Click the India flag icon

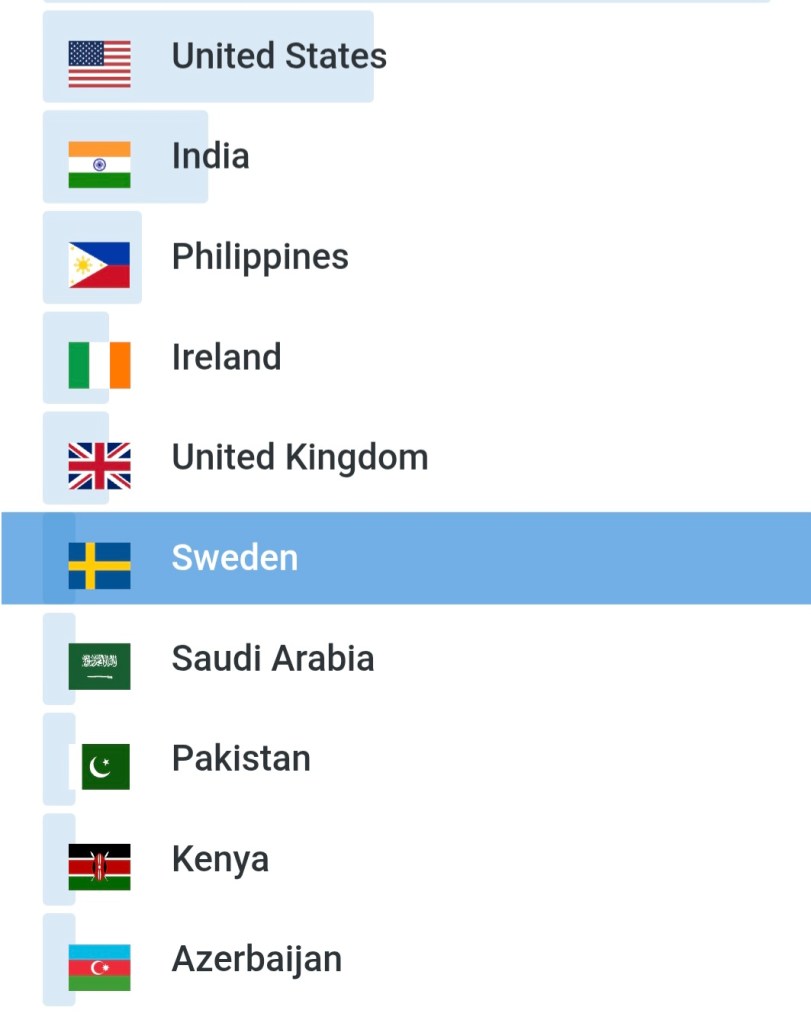click(x=99, y=164)
